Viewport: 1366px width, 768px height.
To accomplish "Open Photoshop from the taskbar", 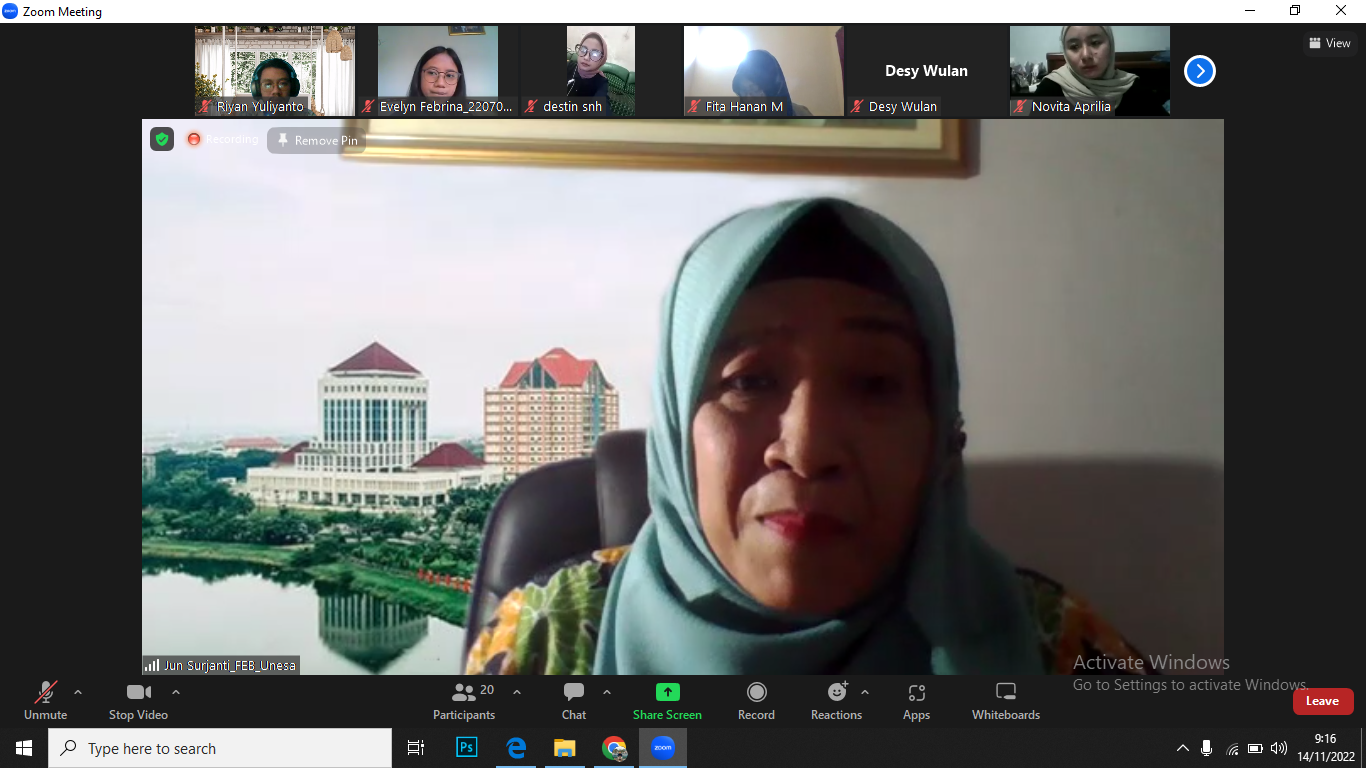I will 467,748.
